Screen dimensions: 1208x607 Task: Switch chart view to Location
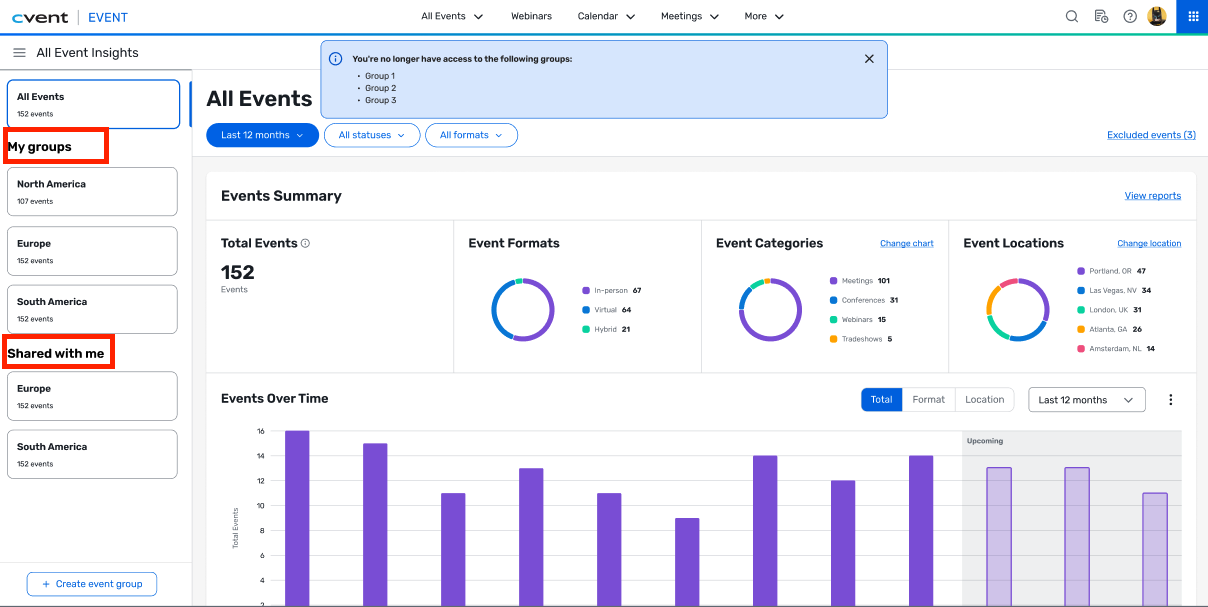click(984, 400)
